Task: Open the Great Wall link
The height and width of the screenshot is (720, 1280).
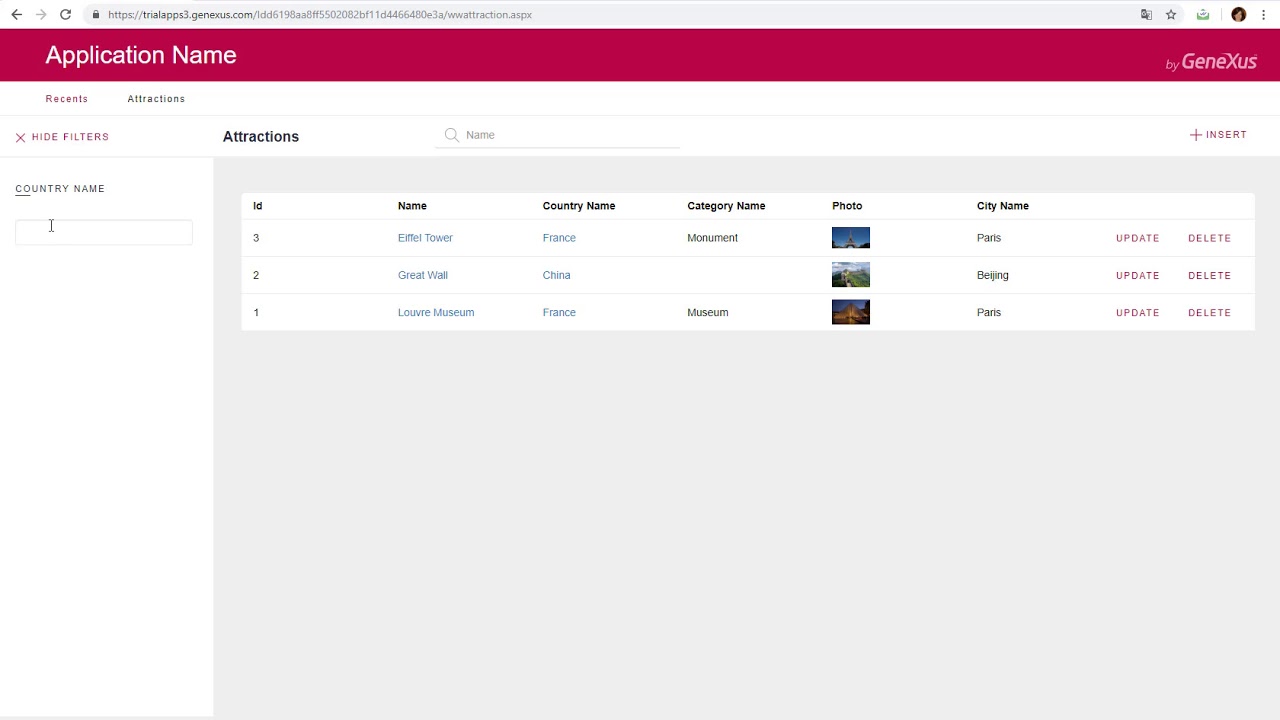Action: (x=423, y=275)
